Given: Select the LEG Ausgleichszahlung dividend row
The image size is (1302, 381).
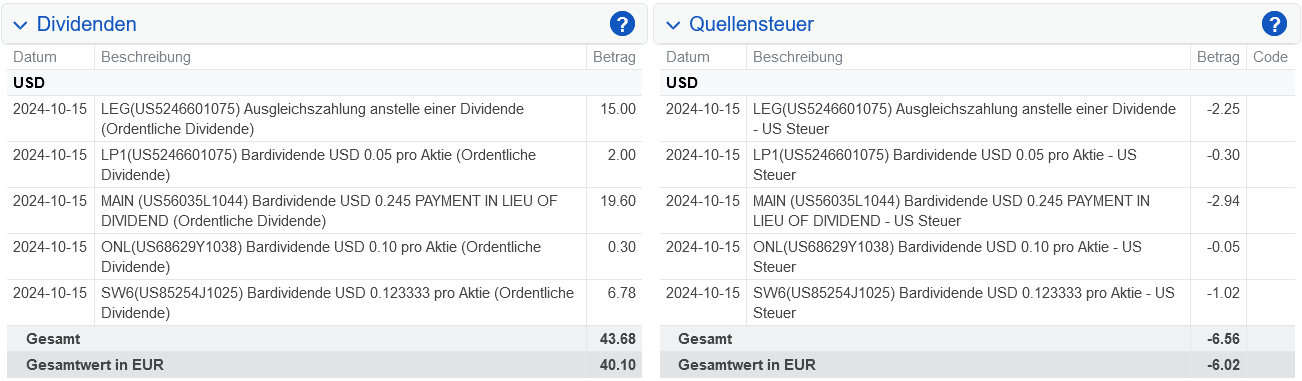Looking at the screenshot, I should (x=325, y=119).
